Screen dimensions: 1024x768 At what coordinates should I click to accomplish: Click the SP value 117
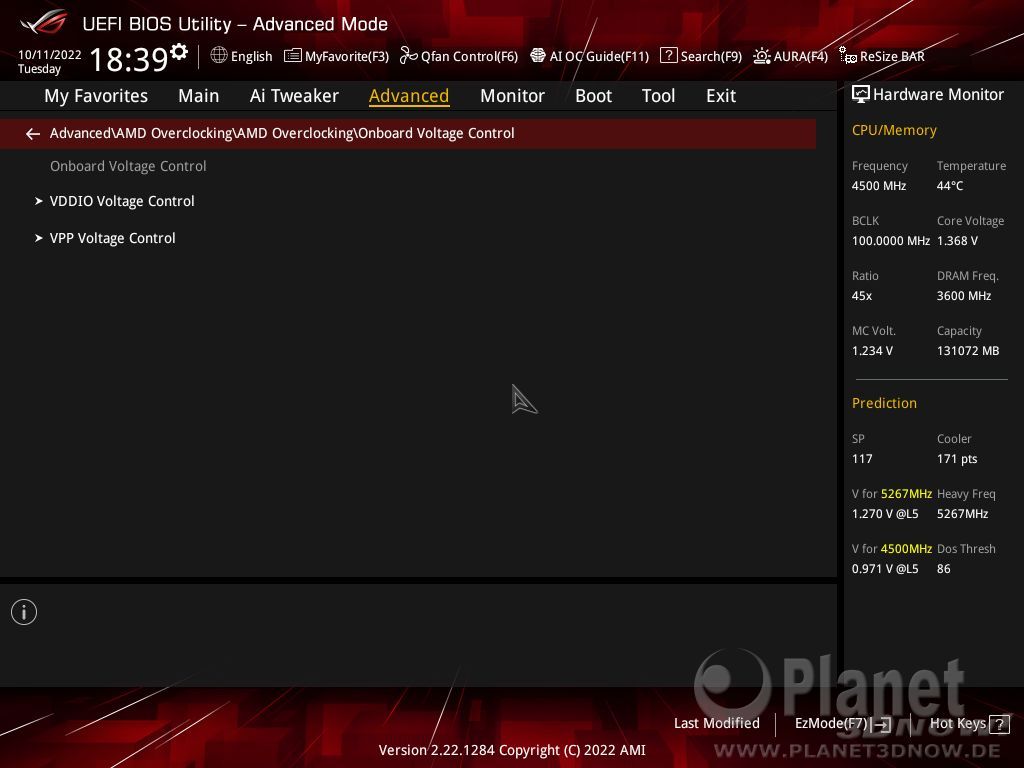coord(861,458)
